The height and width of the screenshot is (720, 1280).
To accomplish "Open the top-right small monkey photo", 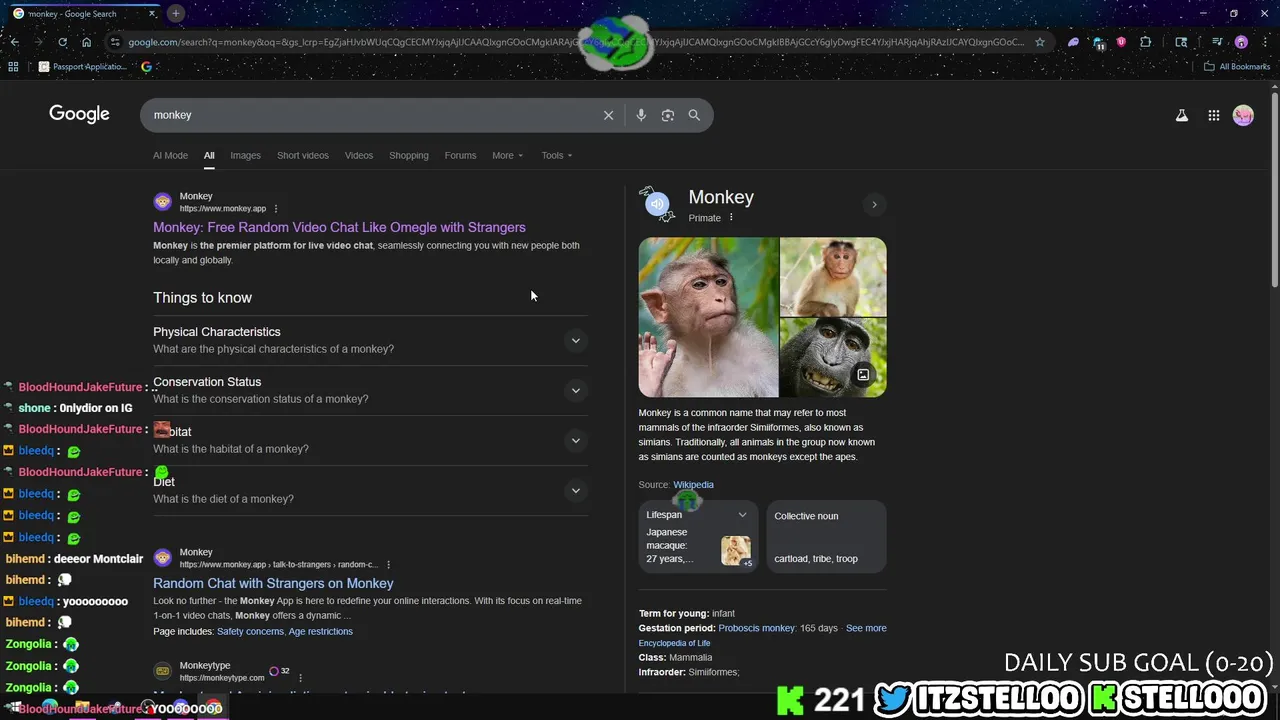I will click(x=833, y=276).
